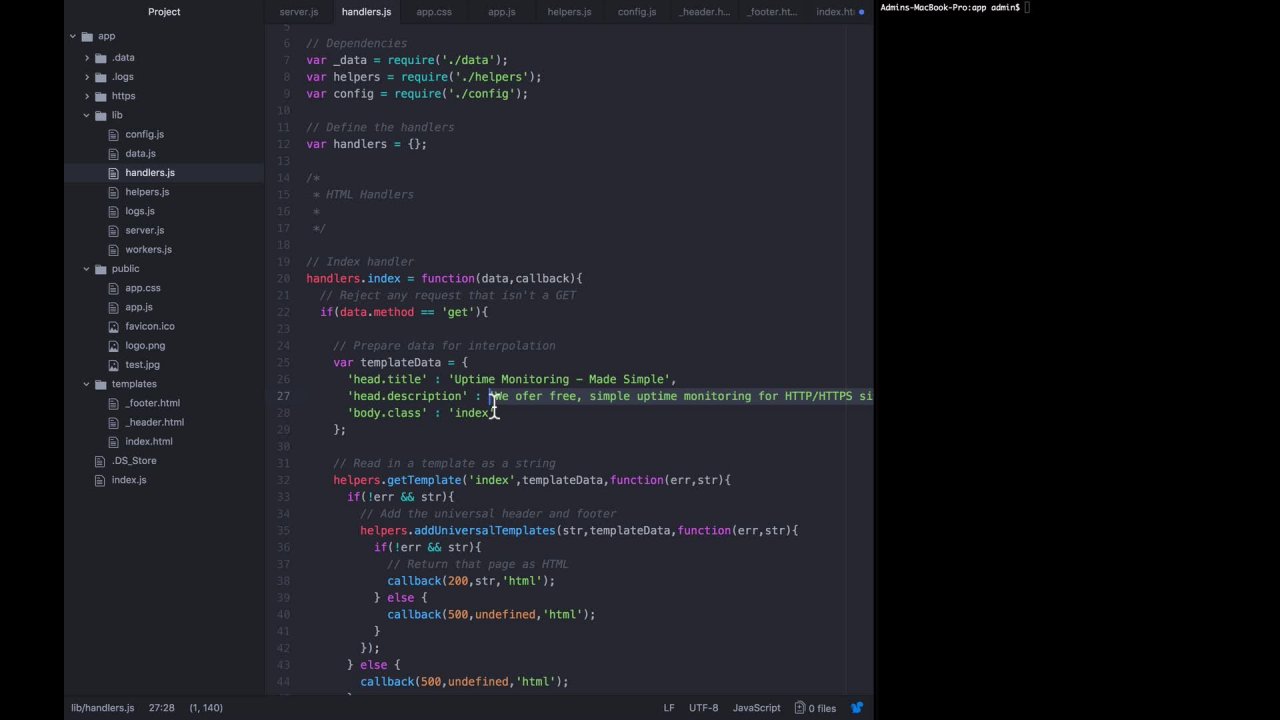Click the image icon beside favicon.ico
1280x720 pixels.
(x=113, y=326)
